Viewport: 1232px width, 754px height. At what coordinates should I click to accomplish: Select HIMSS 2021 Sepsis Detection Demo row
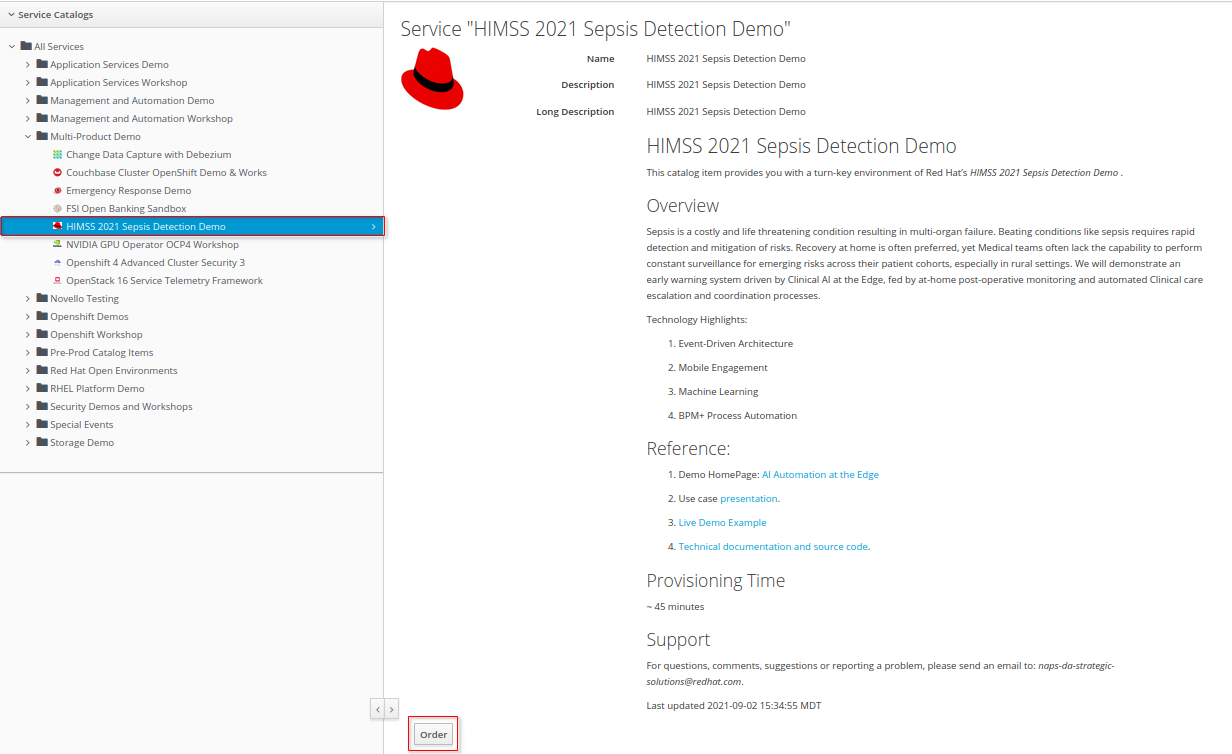(x=192, y=227)
